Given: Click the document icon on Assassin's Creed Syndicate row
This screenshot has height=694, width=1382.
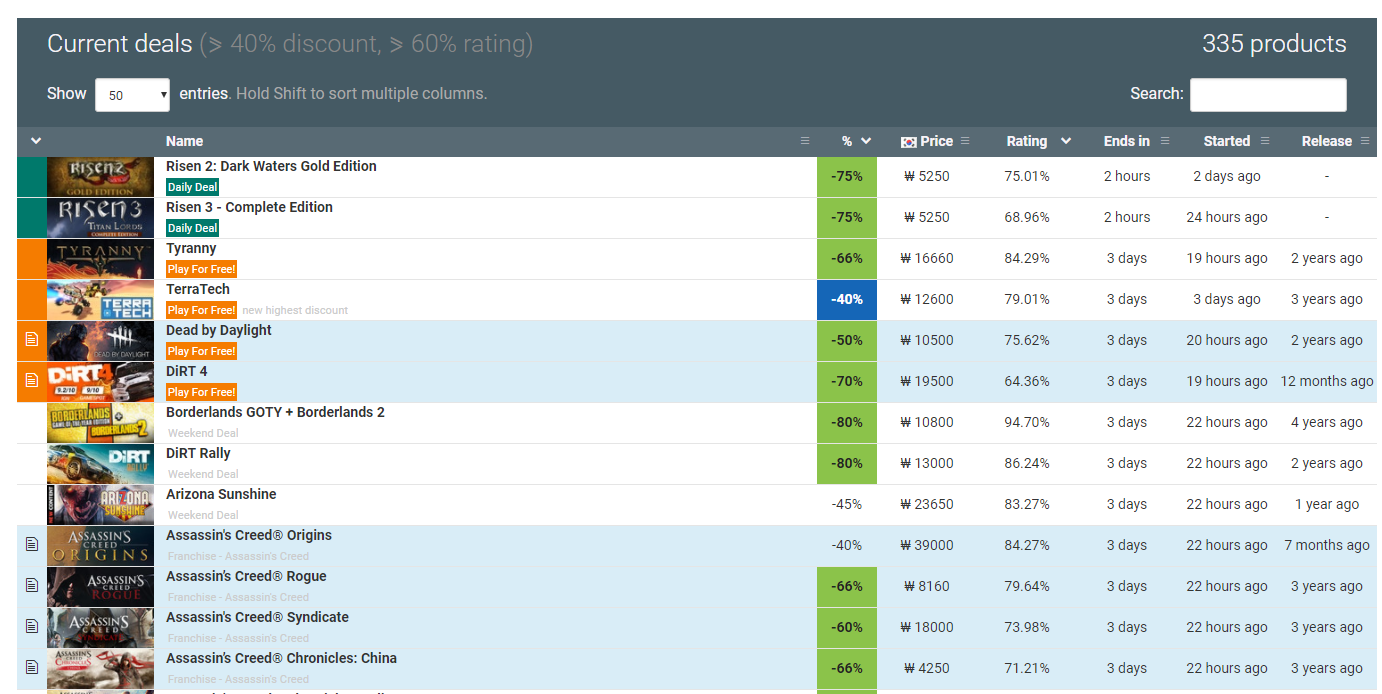Looking at the screenshot, I should (31, 626).
